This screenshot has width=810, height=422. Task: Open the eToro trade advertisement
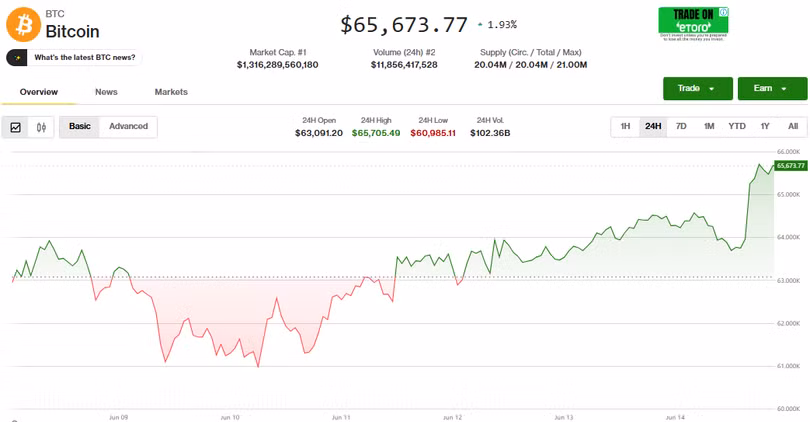693,24
